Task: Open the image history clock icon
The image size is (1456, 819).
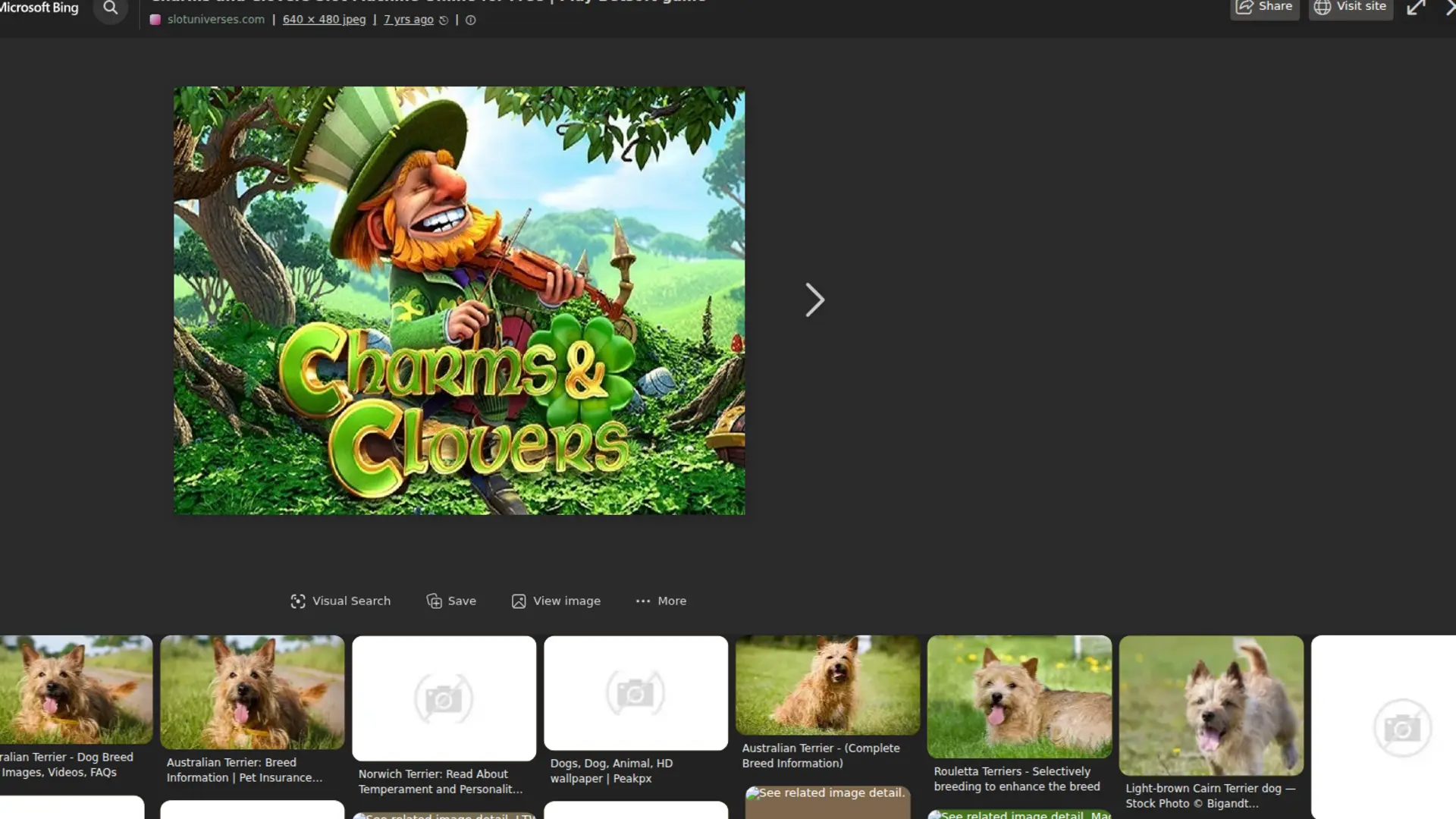Action: 443,20
